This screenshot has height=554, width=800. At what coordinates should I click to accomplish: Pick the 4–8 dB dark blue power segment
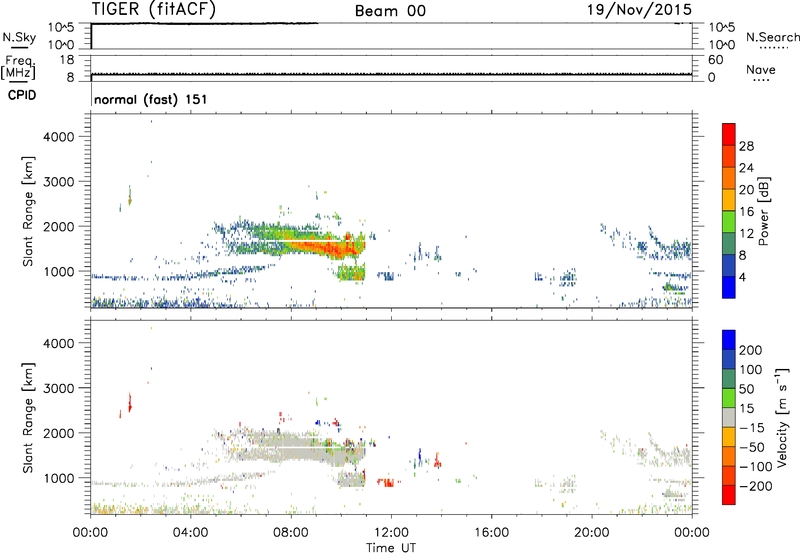pyautogui.click(x=729, y=266)
